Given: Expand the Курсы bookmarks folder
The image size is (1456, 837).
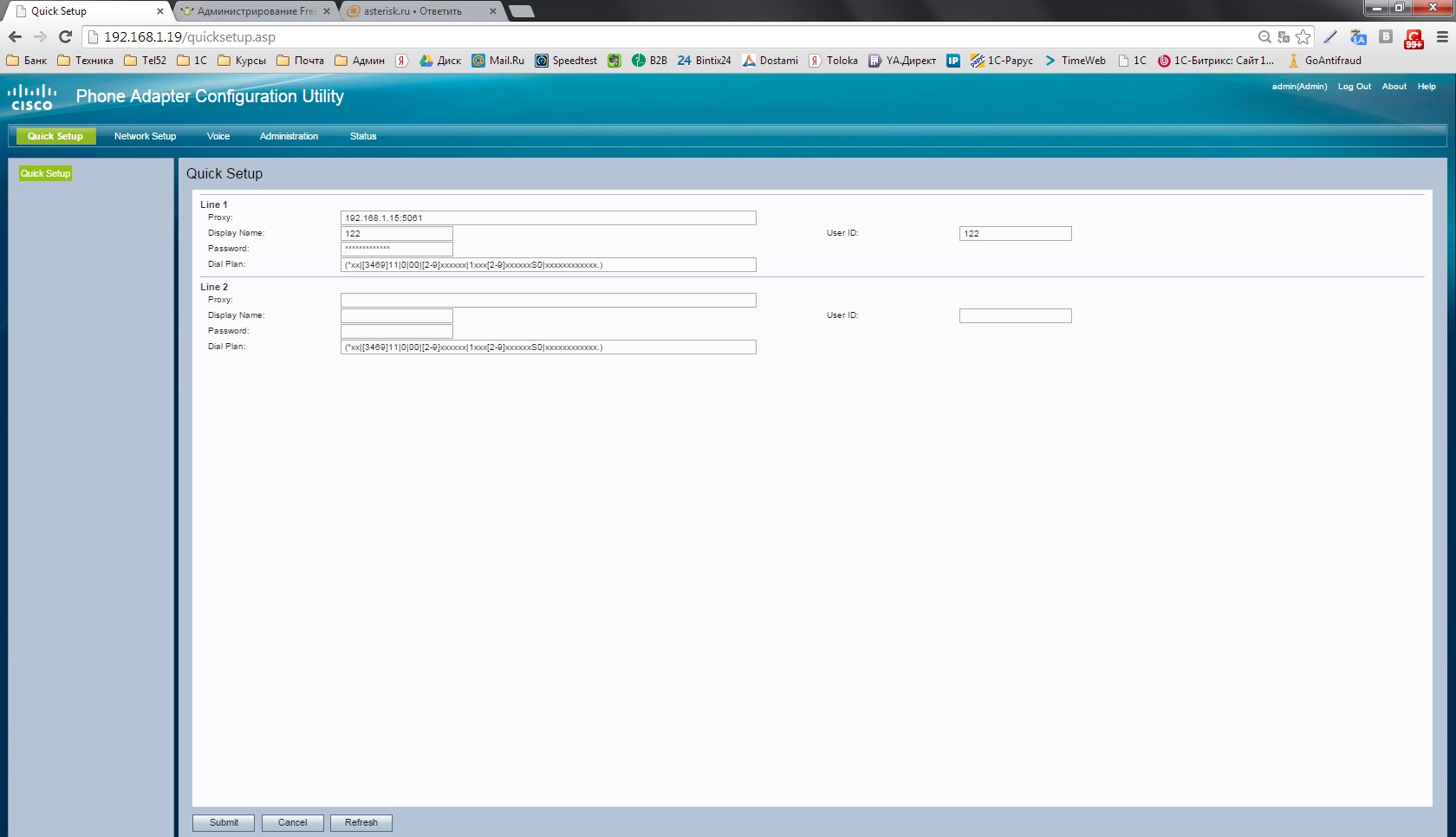Looking at the screenshot, I should coord(242,61).
